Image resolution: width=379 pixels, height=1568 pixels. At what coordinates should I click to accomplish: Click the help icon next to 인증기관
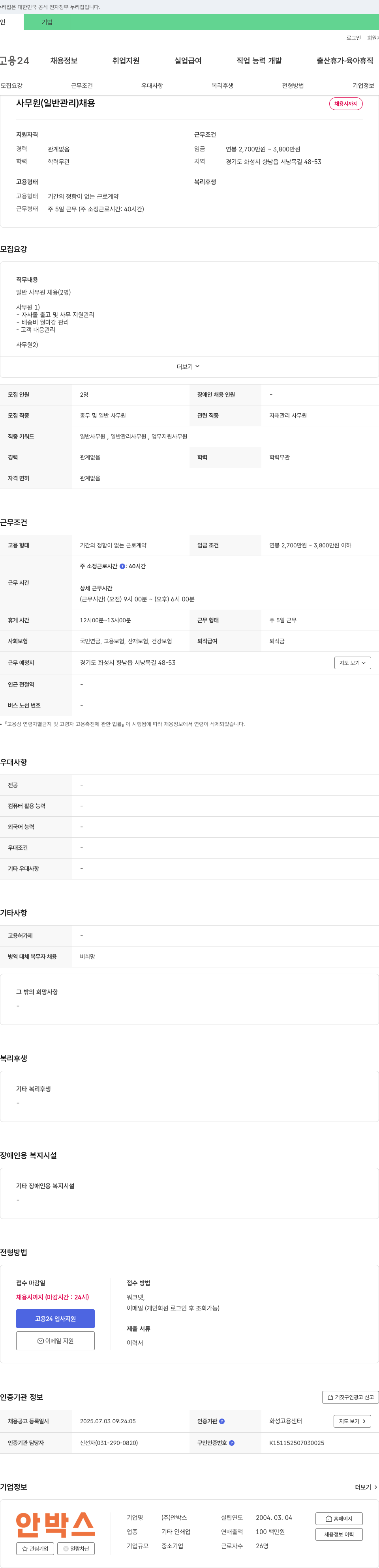pyautogui.click(x=222, y=1421)
